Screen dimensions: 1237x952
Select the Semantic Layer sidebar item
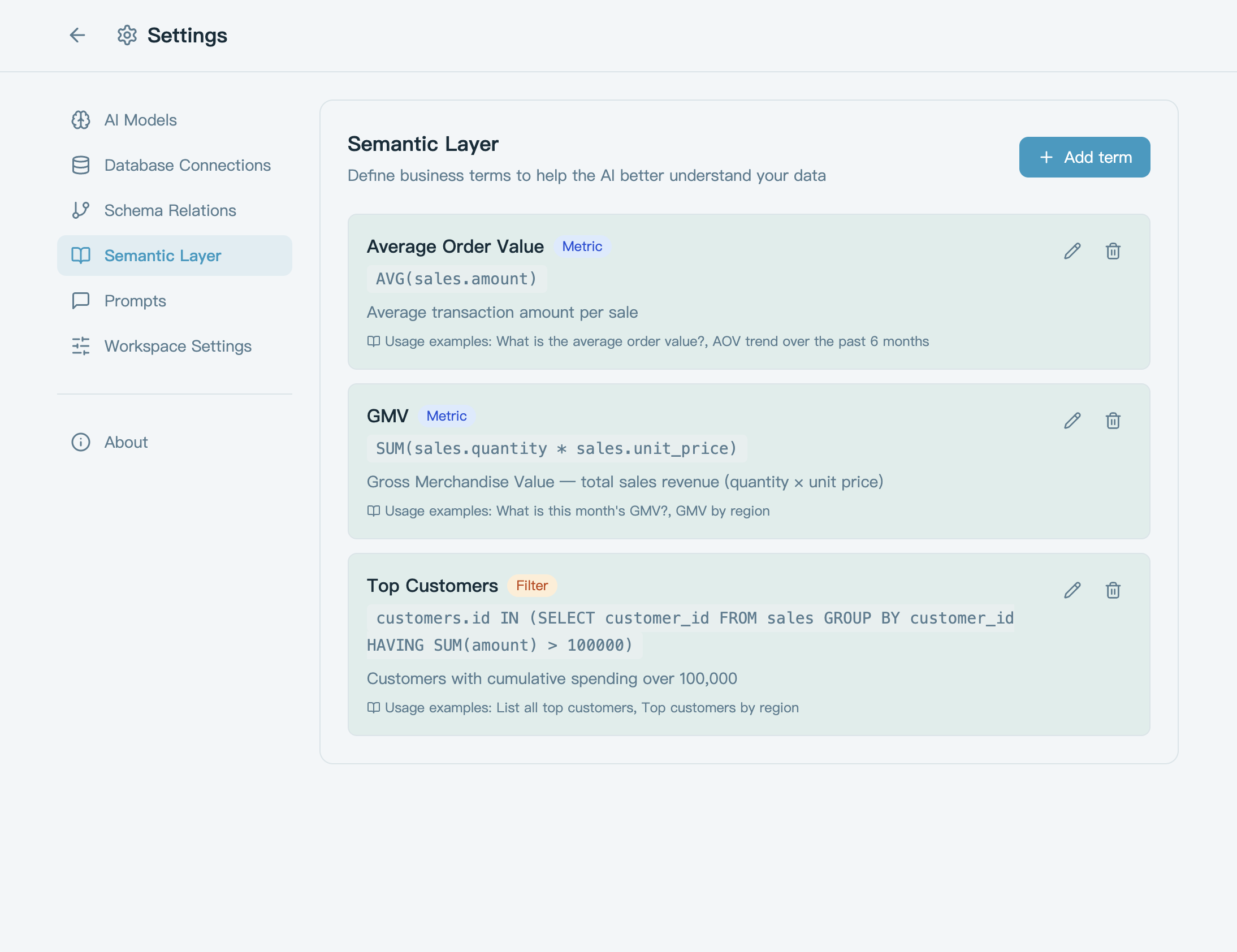[x=175, y=256]
